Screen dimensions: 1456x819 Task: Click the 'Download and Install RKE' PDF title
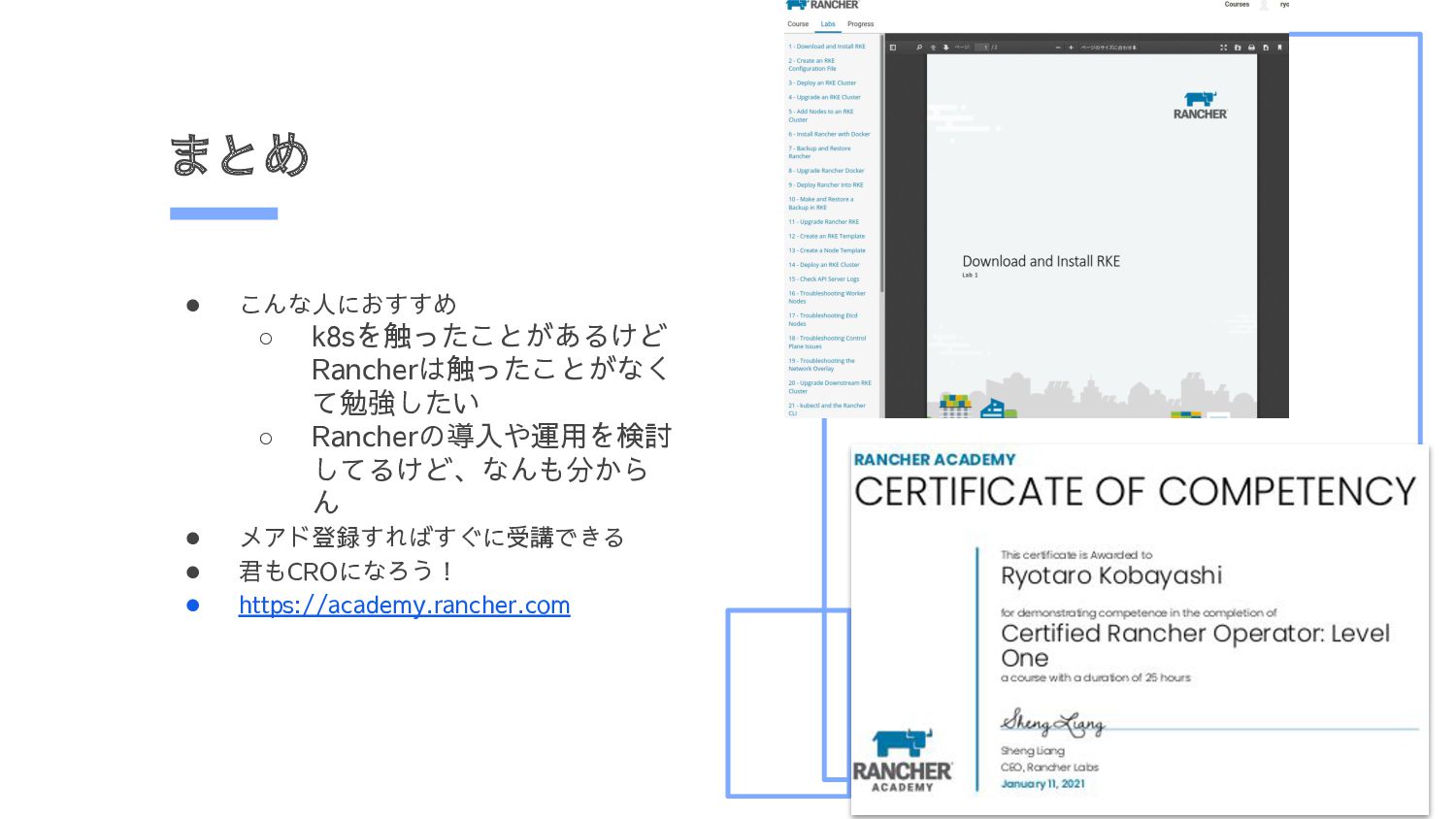pyautogui.click(x=1041, y=261)
